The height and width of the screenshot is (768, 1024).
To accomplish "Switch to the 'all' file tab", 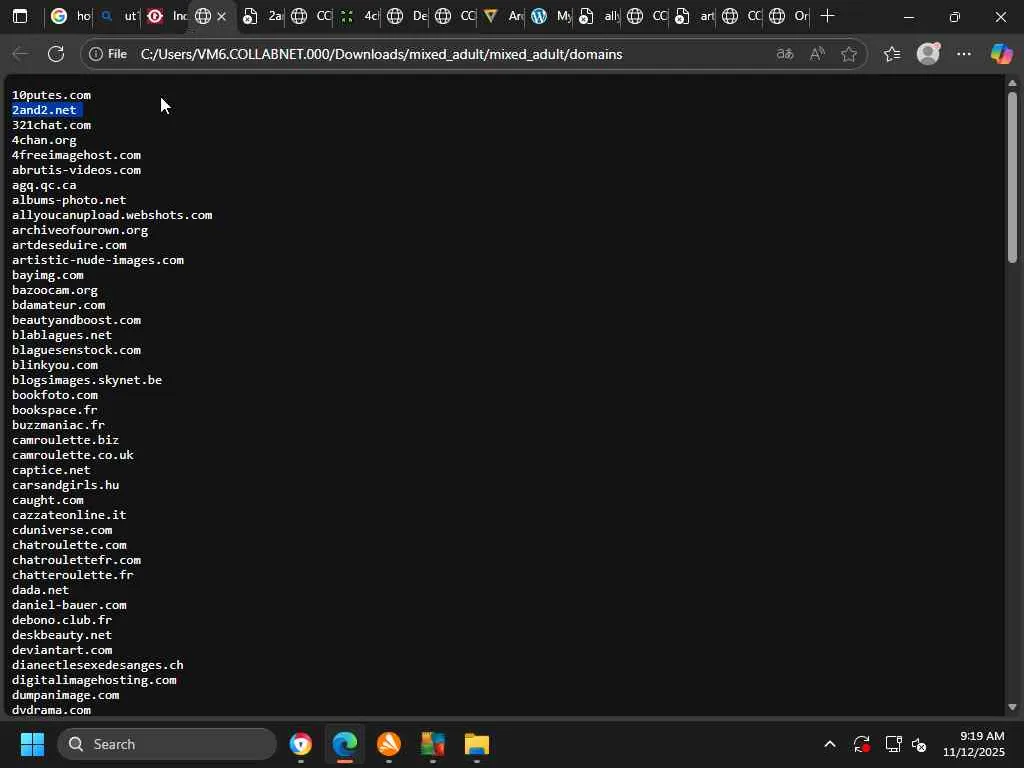I will (x=598, y=16).
